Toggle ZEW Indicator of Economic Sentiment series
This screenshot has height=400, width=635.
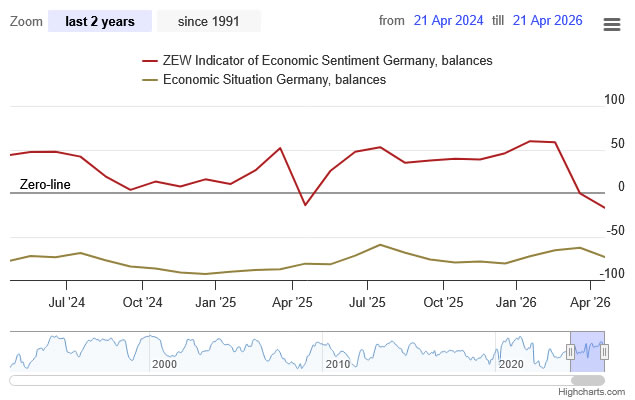click(327, 61)
